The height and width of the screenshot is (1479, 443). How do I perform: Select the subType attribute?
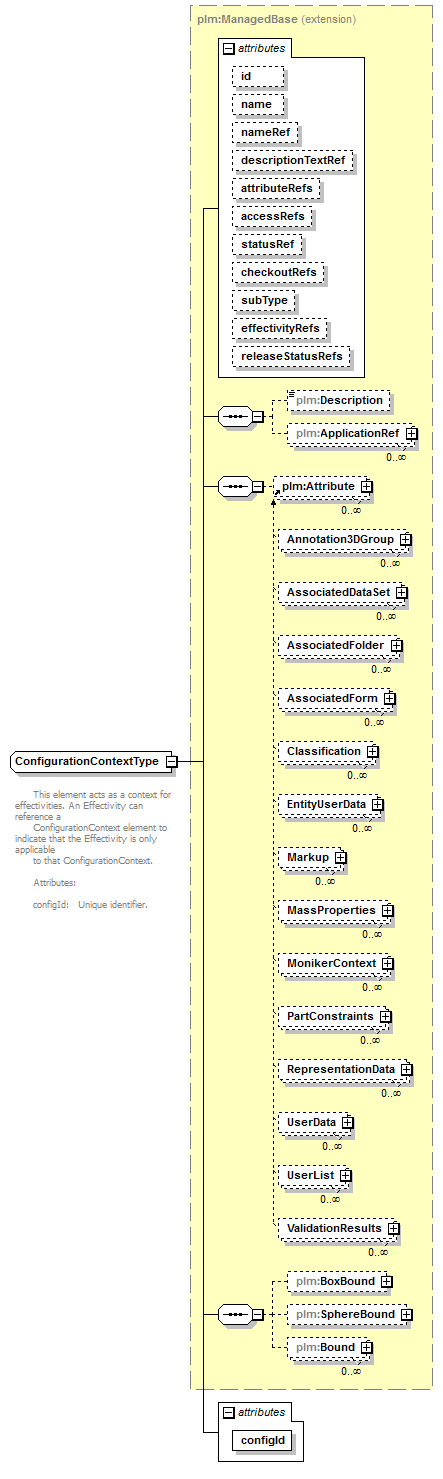click(x=265, y=300)
